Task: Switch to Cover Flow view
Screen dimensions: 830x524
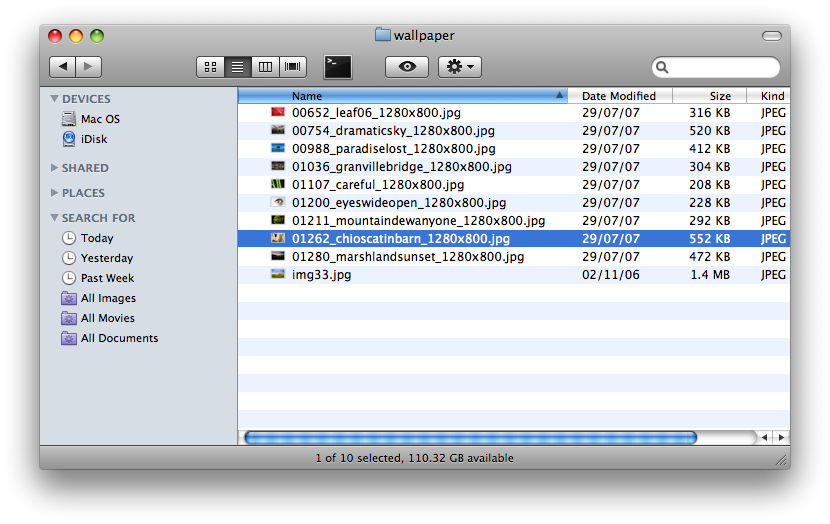Action: (293, 67)
